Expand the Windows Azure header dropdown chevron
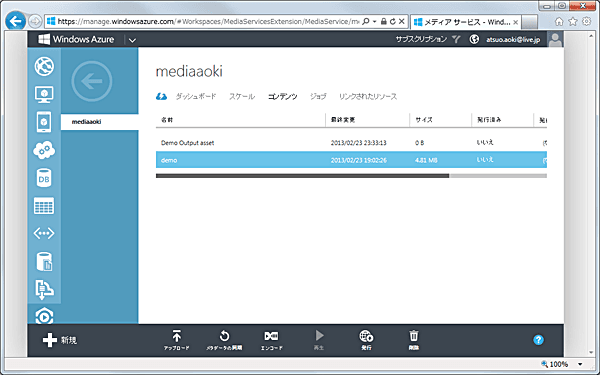The height and width of the screenshot is (375, 600). tap(132, 40)
